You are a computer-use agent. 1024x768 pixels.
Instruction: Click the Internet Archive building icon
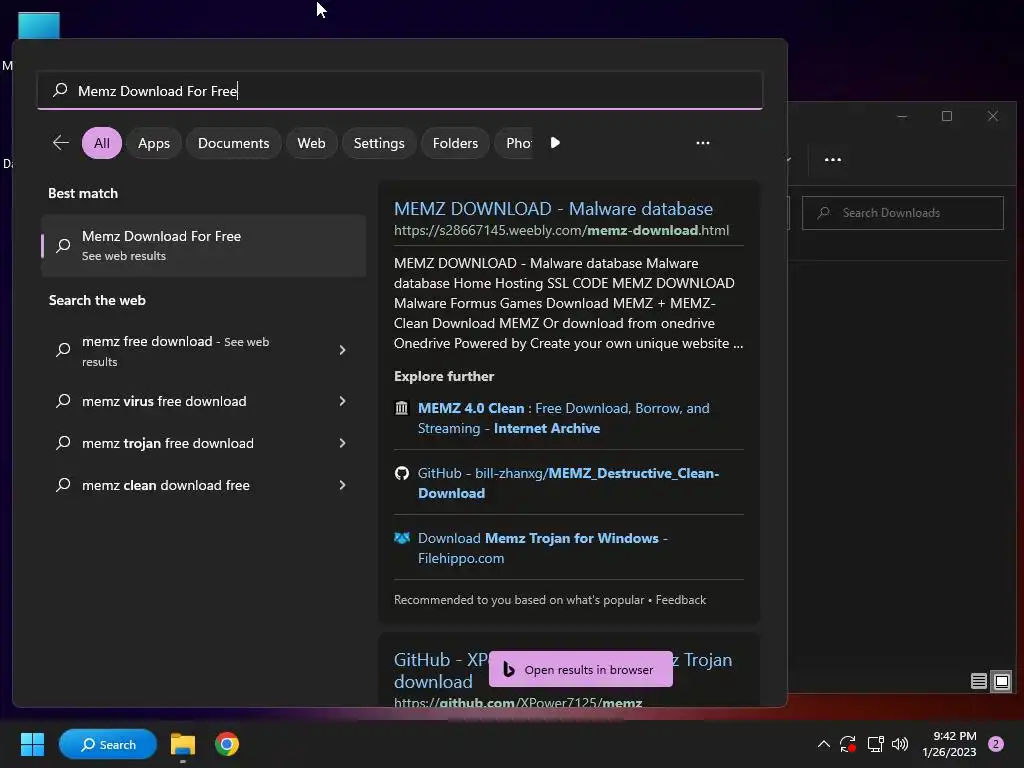[402, 408]
